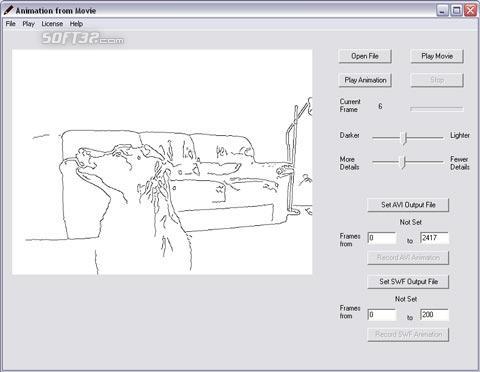Viewport: 480px width, 372px height.
Task: Start Play Animation
Action: pos(365,80)
